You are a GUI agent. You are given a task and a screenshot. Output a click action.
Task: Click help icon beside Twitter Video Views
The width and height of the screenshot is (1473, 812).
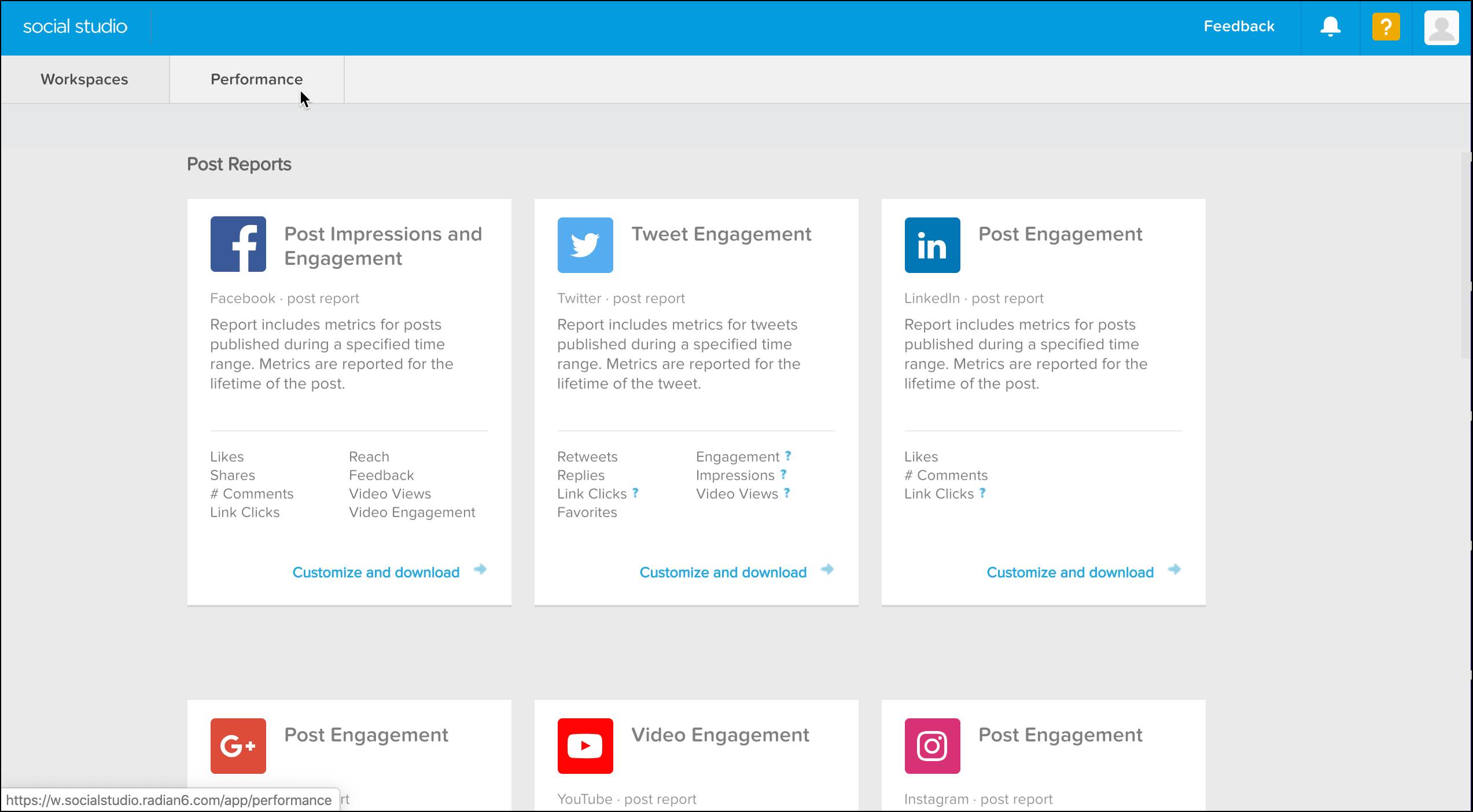pos(787,493)
